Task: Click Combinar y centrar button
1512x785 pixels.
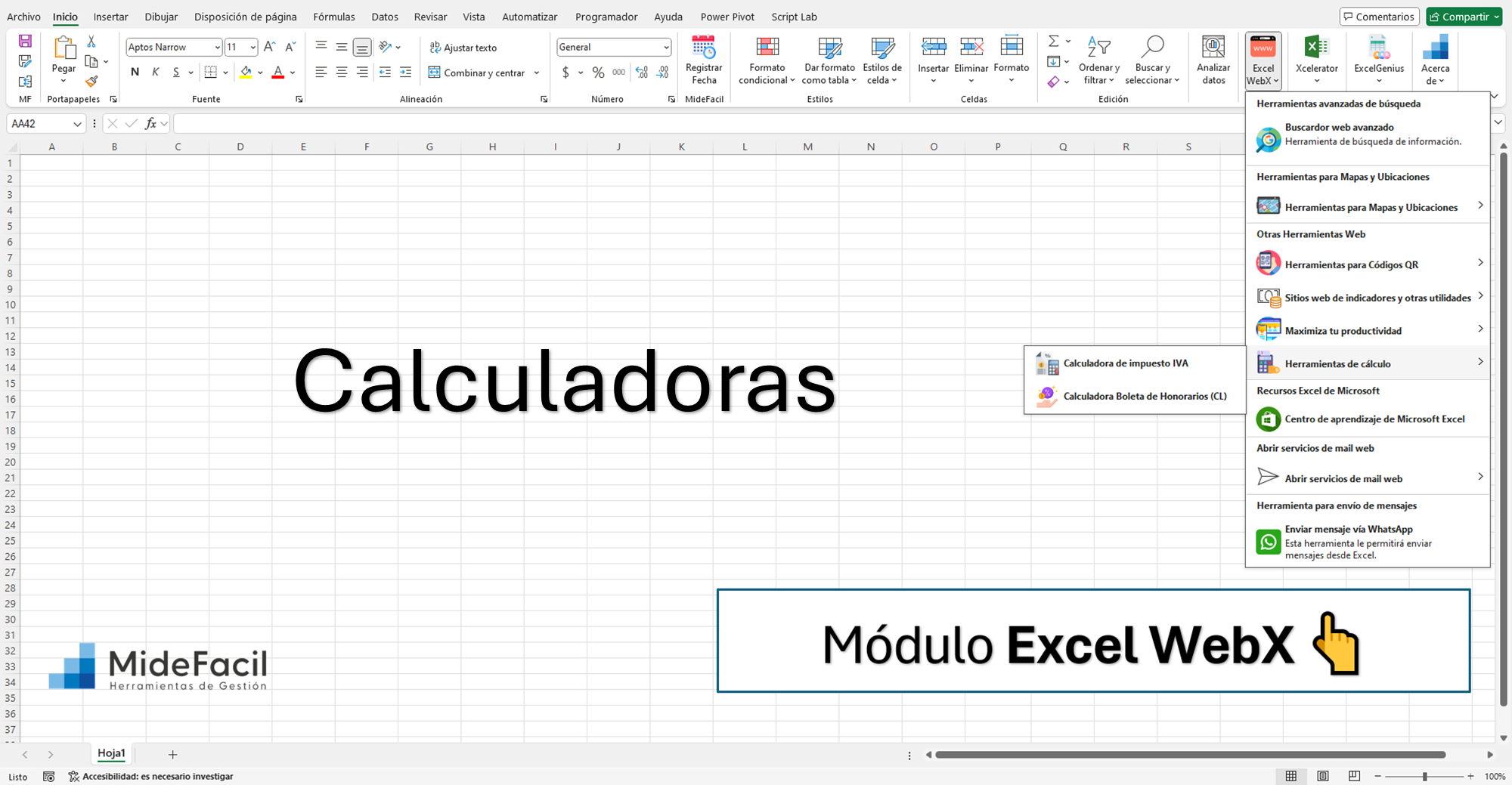Action: [x=476, y=73]
